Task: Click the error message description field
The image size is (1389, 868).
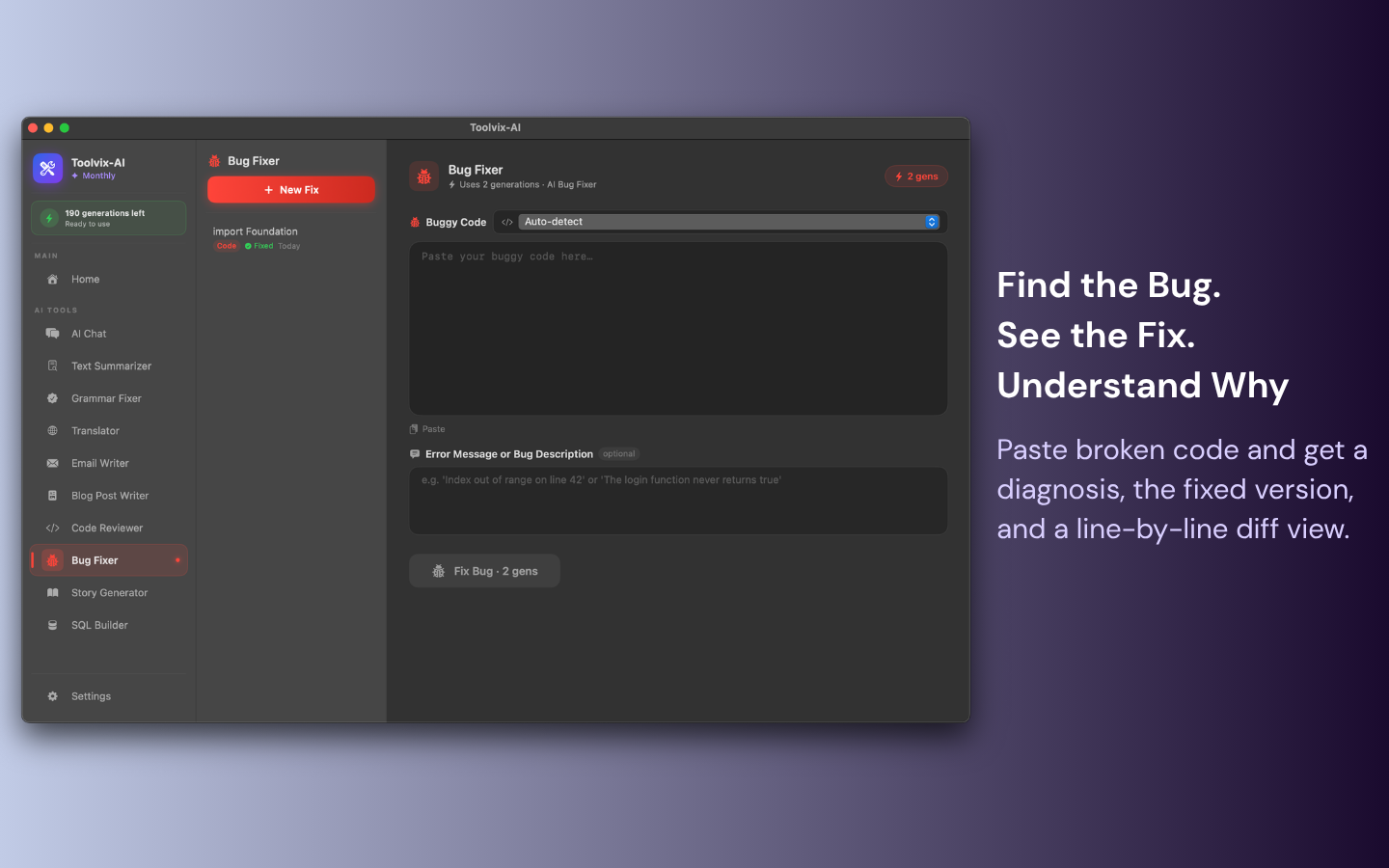Action: click(x=678, y=502)
